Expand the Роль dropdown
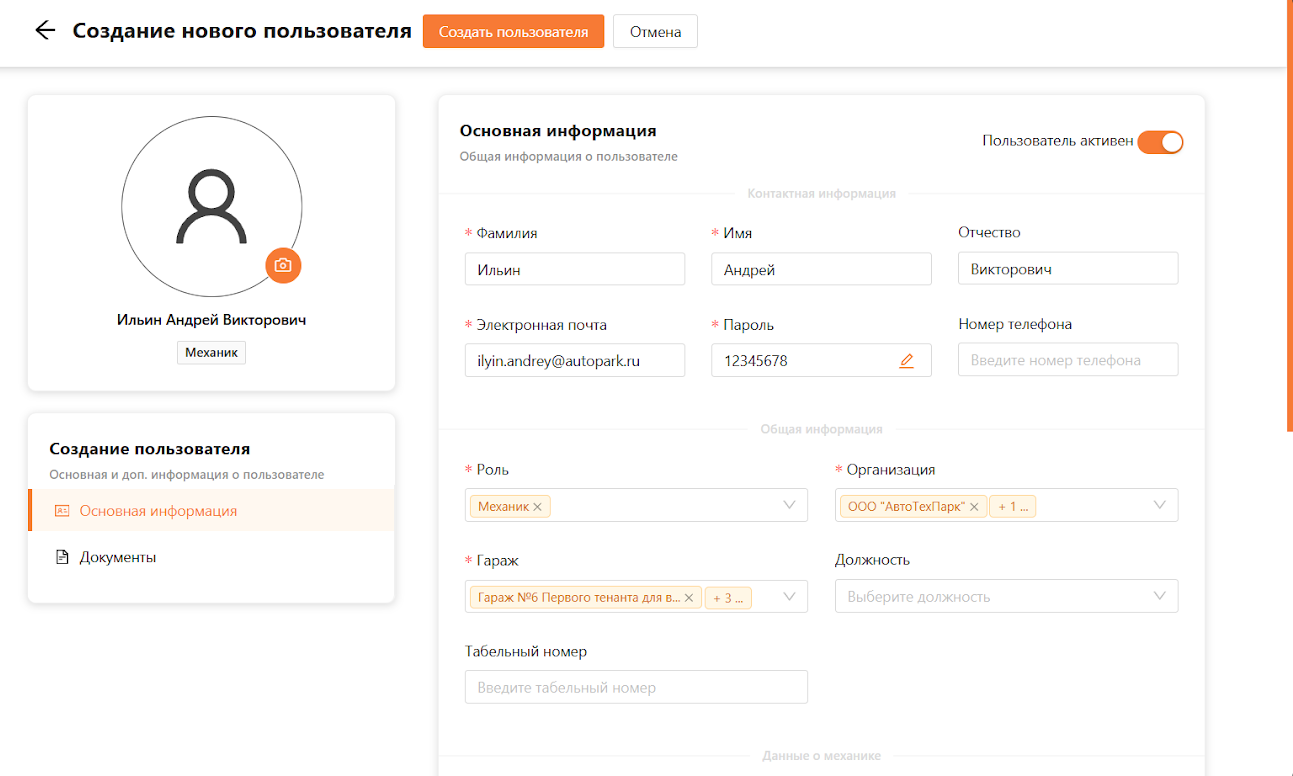Viewport: 1293px width, 776px height. click(x=789, y=505)
